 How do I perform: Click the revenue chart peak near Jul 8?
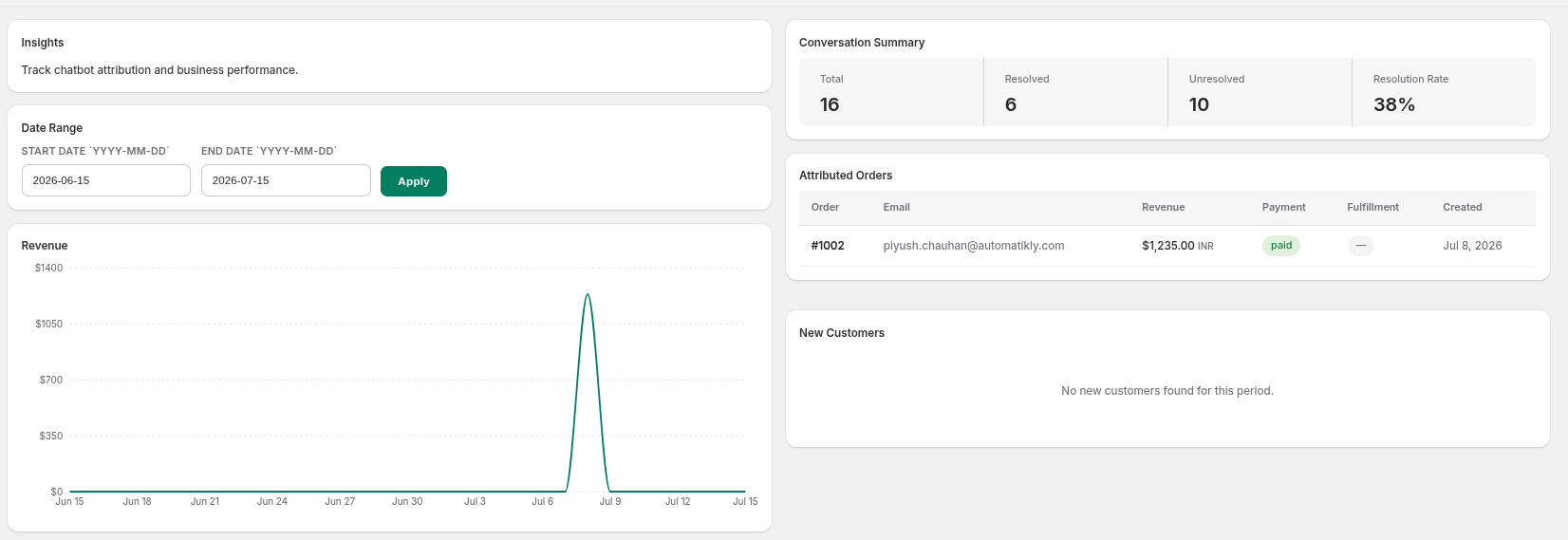pyautogui.click(x=588, y=295)
